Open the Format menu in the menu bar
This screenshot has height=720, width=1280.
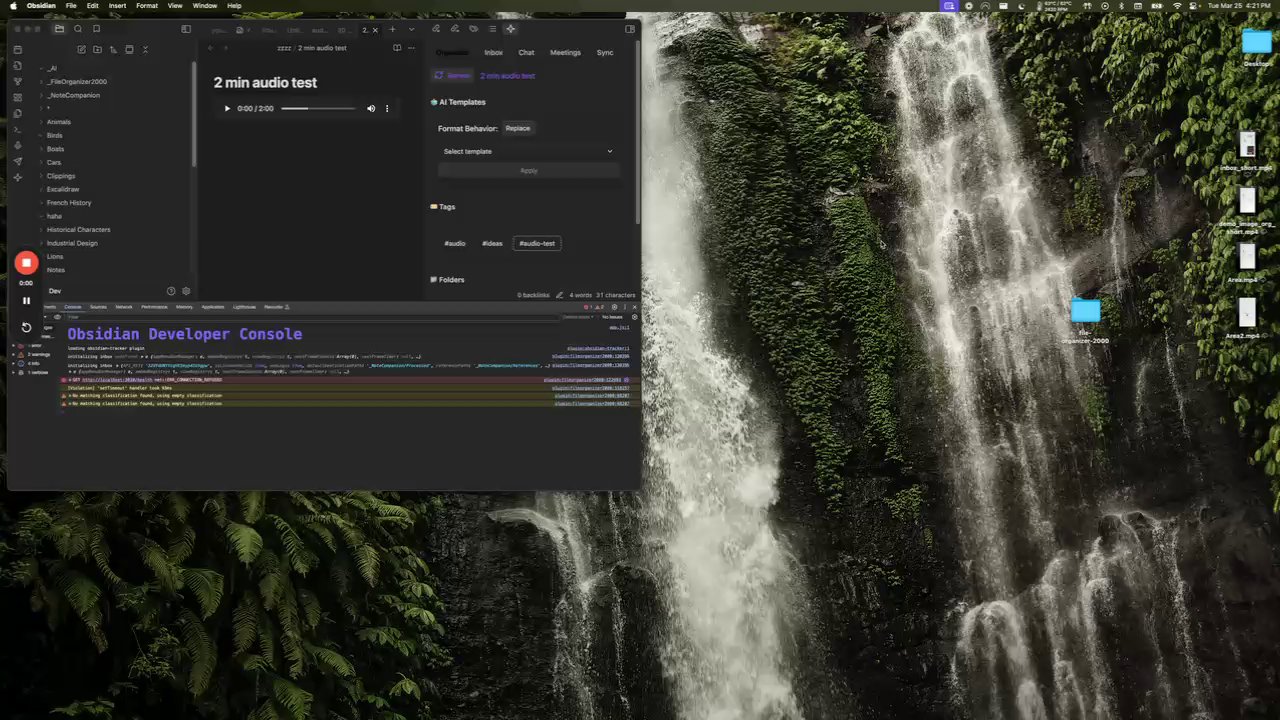coord(147,5)
